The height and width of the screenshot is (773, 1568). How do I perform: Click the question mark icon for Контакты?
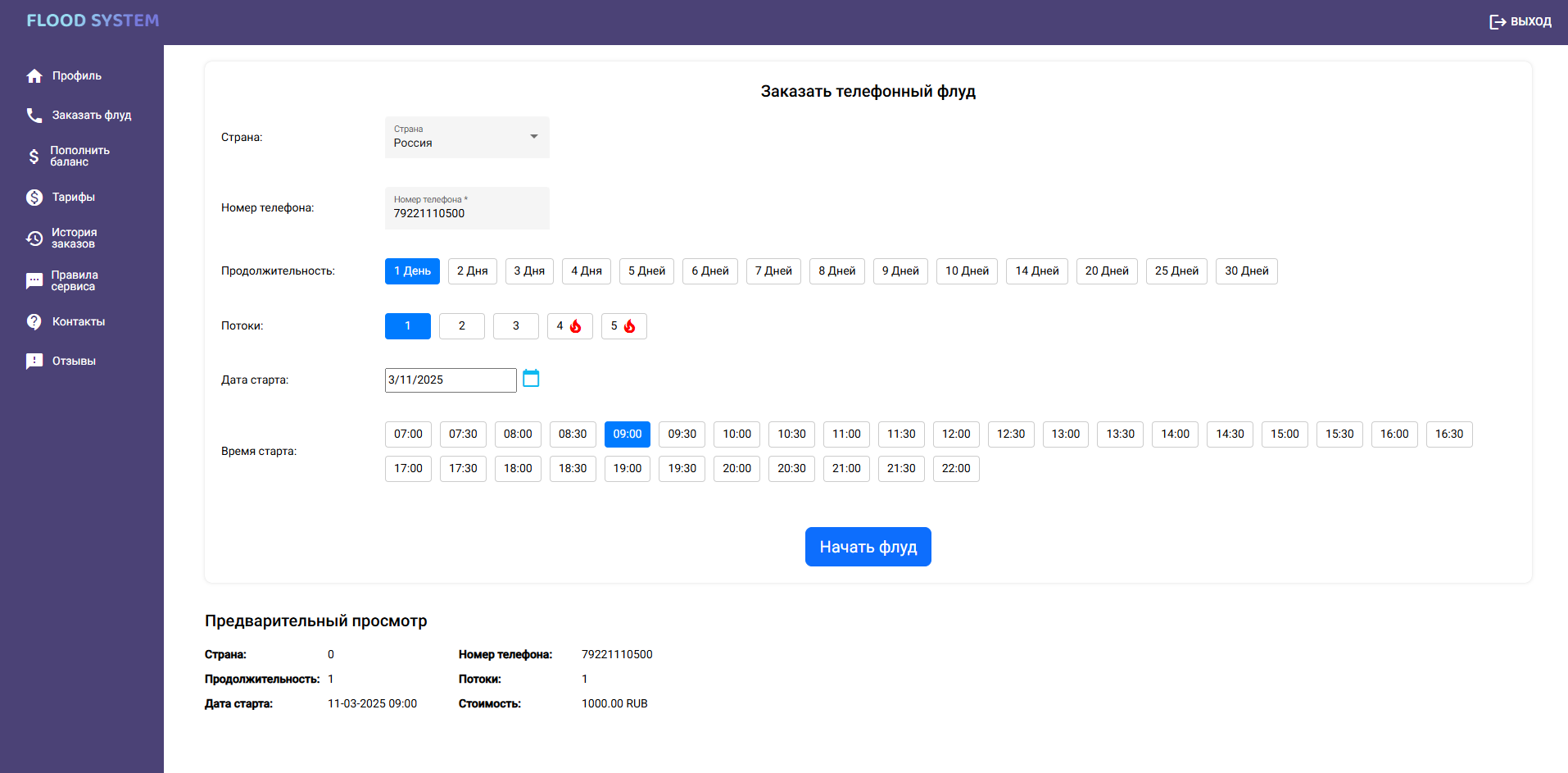(34, 322)
